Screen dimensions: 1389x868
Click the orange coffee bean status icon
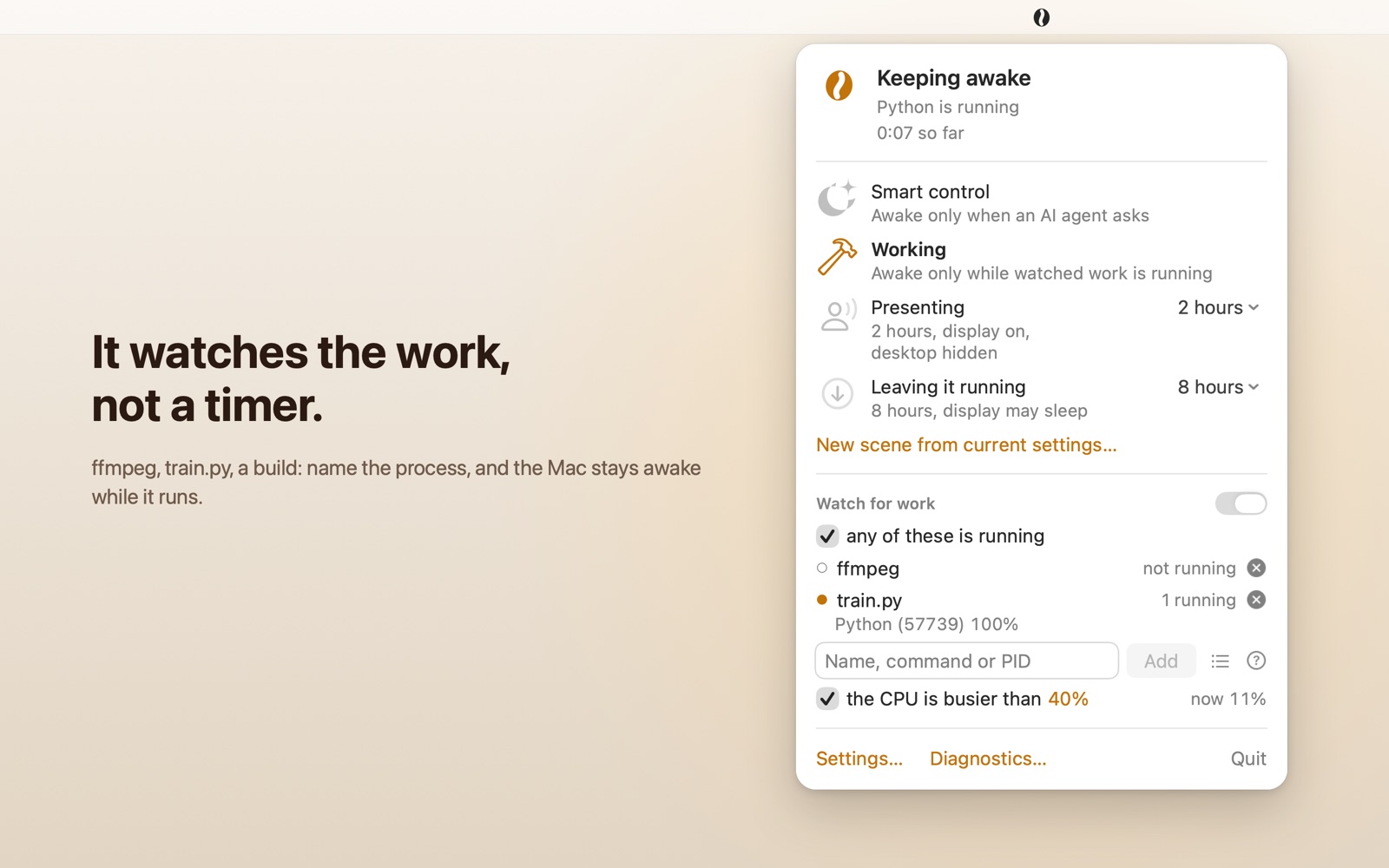pyautogui.click(x=839, y=85)
